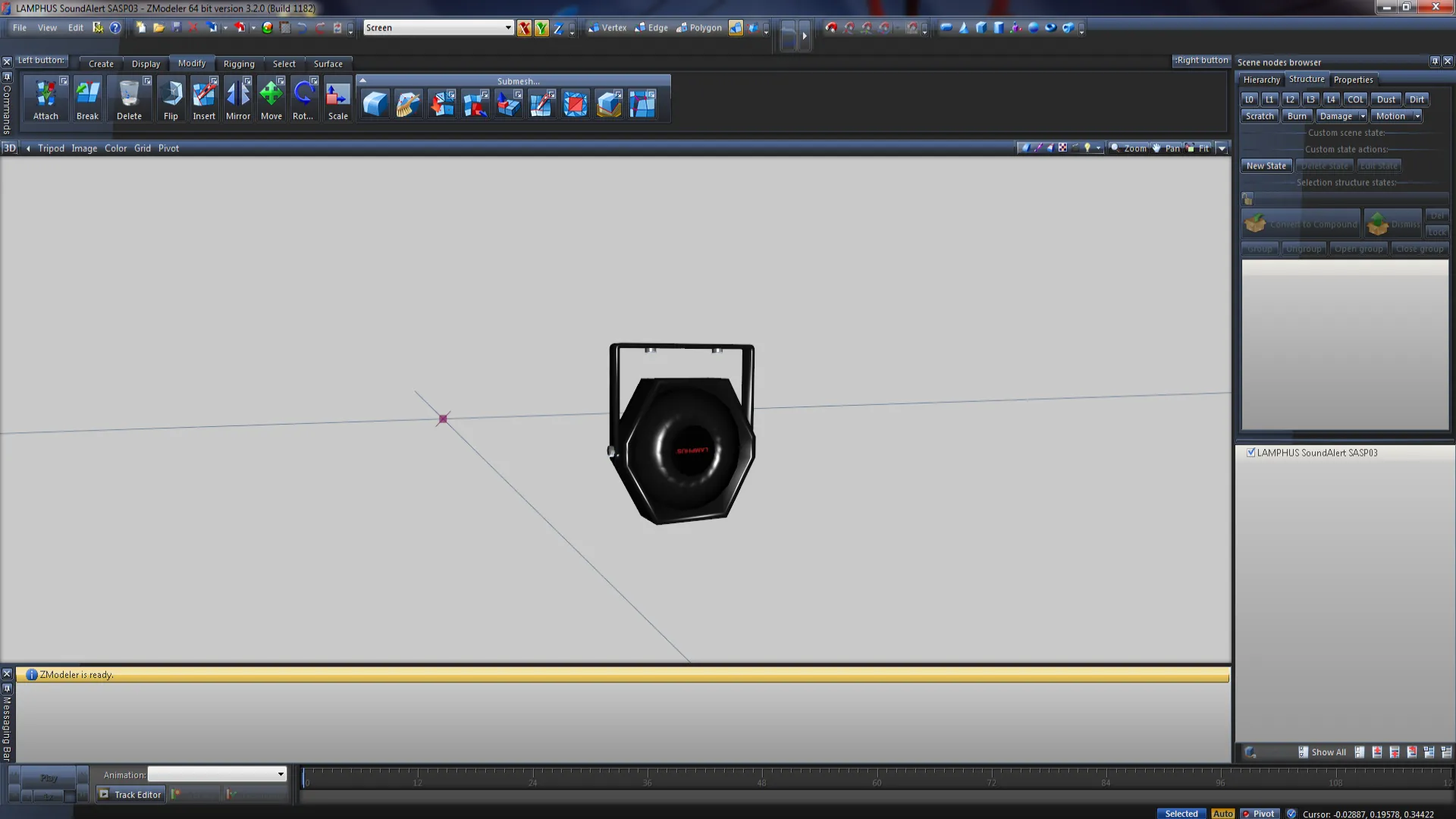Select the Attach tool icon
Image resolution: width=1456 pixels, height=819 pixels.
pyautogui.click(x=45, y=99)
